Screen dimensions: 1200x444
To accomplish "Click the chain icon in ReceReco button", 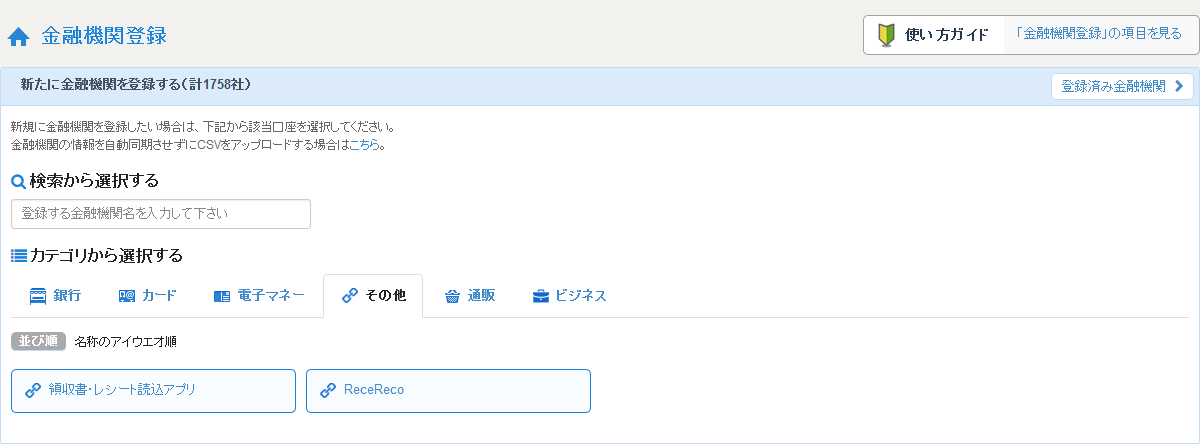I will point(328,391).
